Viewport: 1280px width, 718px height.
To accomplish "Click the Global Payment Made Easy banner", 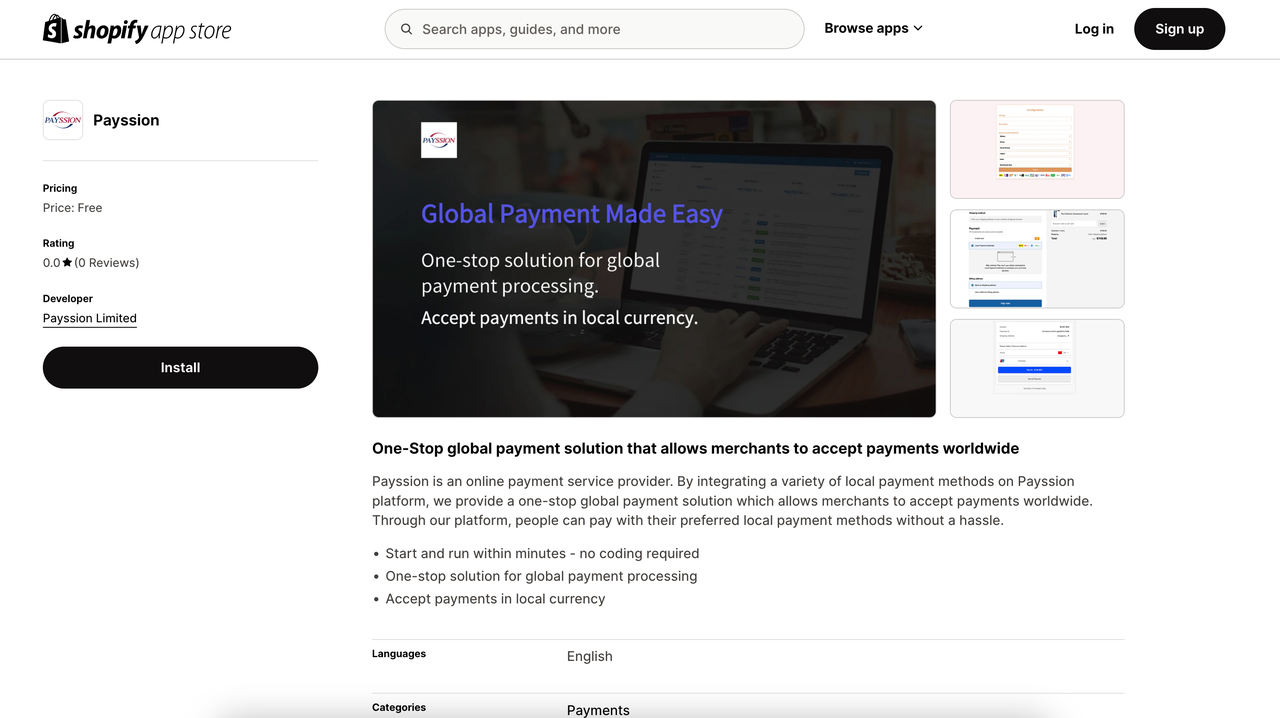I will click(x=654, y=258).
